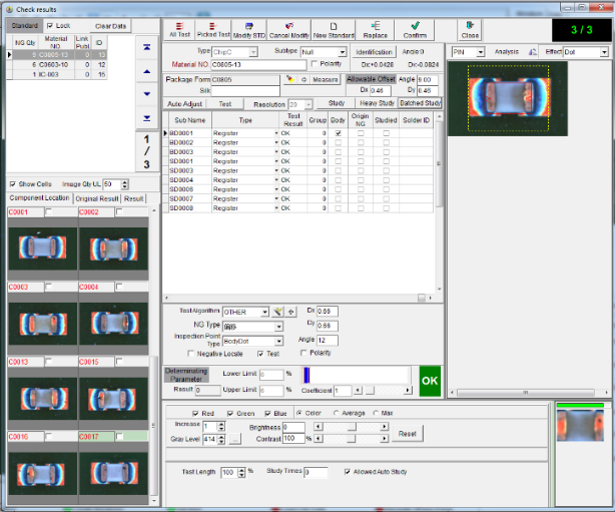Click the Confirm checkmark icon
The width and height of the screenshot is (615, 512).
(414, 25)
